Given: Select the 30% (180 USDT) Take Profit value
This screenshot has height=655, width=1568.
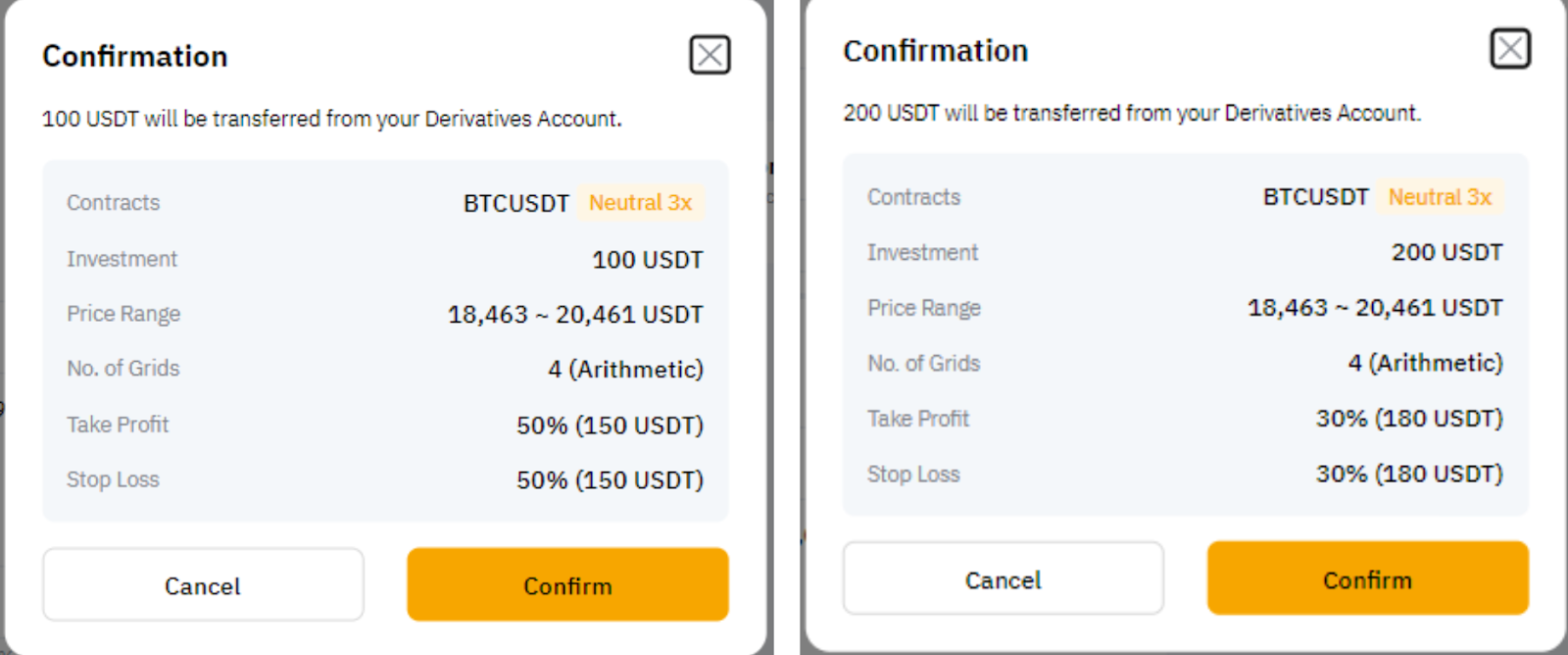Looking at the screenshot, I should [1409, 419].
